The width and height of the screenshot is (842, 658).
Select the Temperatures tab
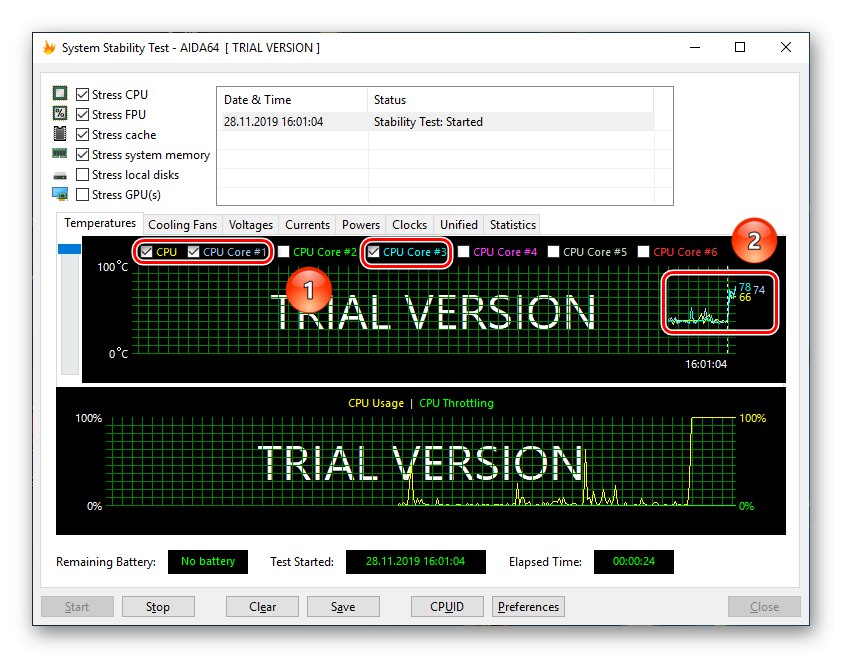pos(100,223)
